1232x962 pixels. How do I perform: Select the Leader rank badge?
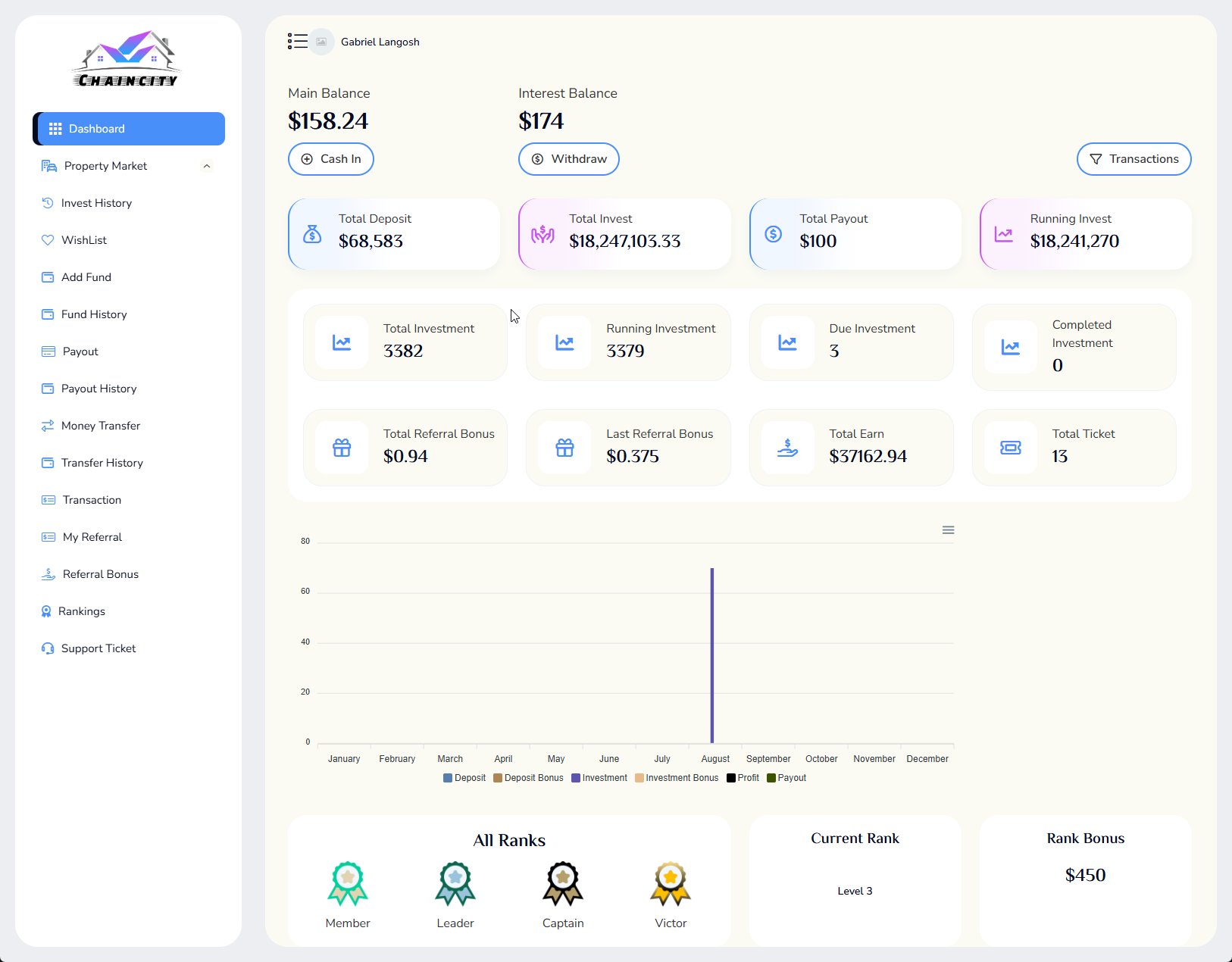455,884
